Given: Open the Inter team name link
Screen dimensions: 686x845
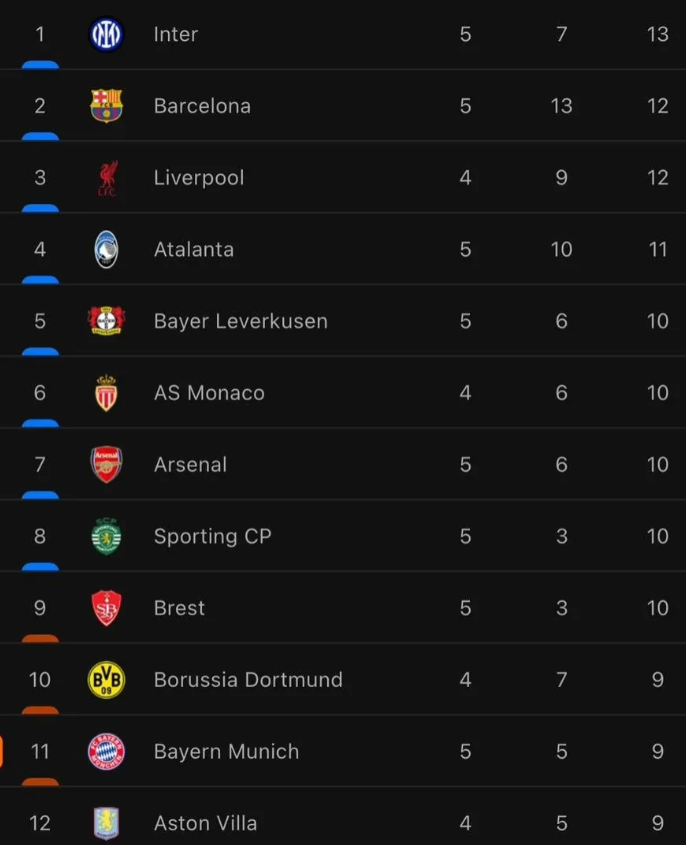Looking at the screenshot, I should (176, 34).
